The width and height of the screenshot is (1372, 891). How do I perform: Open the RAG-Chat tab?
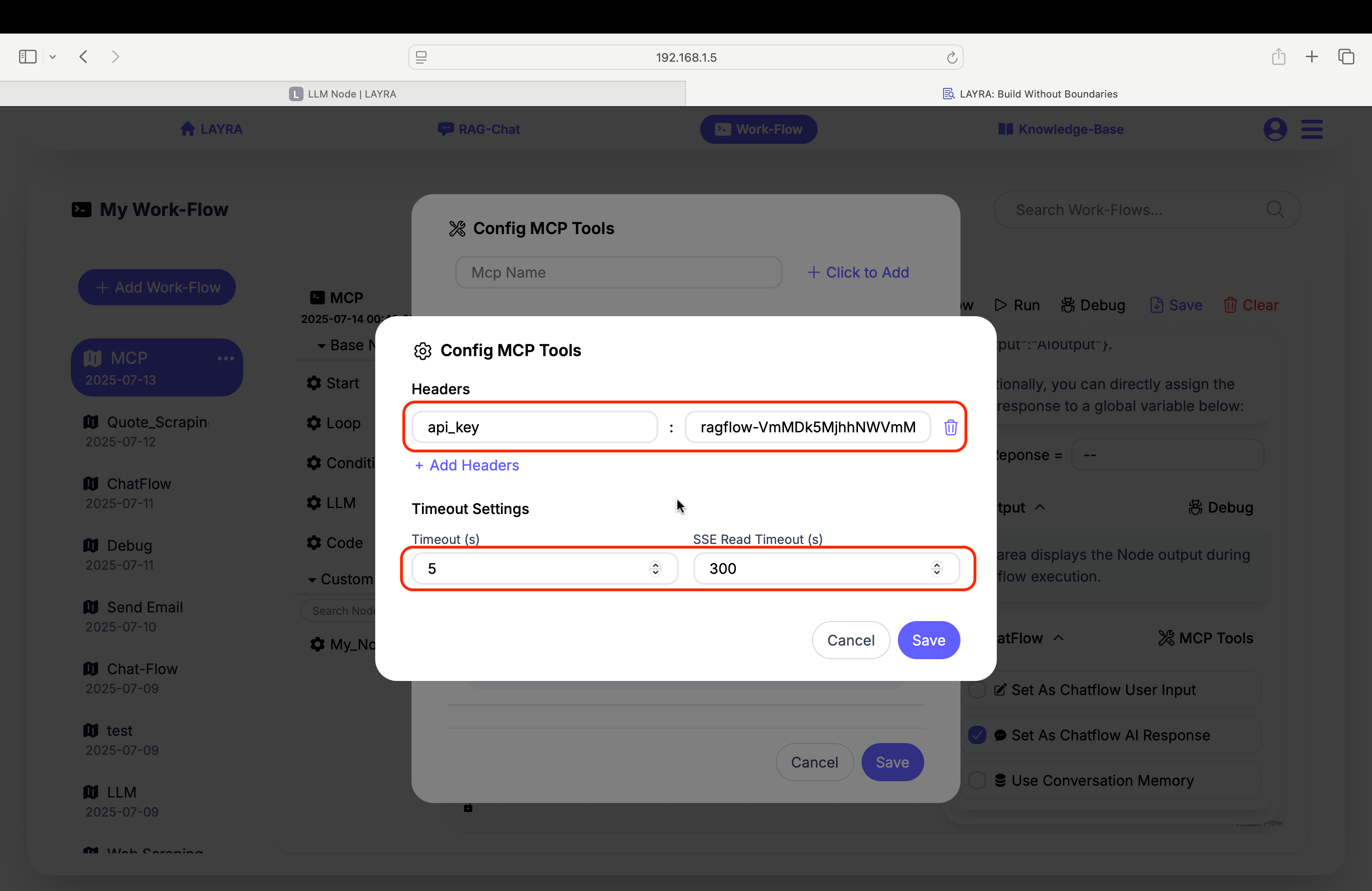pos(479,129)
